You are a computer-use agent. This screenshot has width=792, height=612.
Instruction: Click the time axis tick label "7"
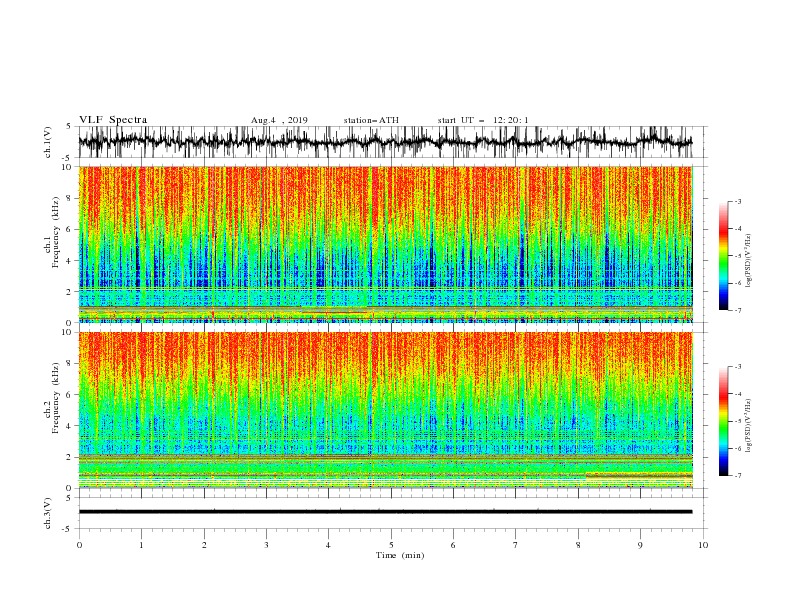click(516, 545)
